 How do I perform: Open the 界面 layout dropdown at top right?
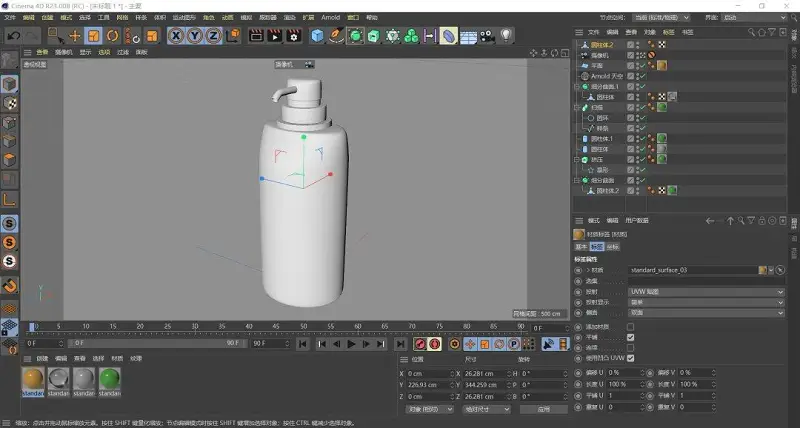[754, 17]
